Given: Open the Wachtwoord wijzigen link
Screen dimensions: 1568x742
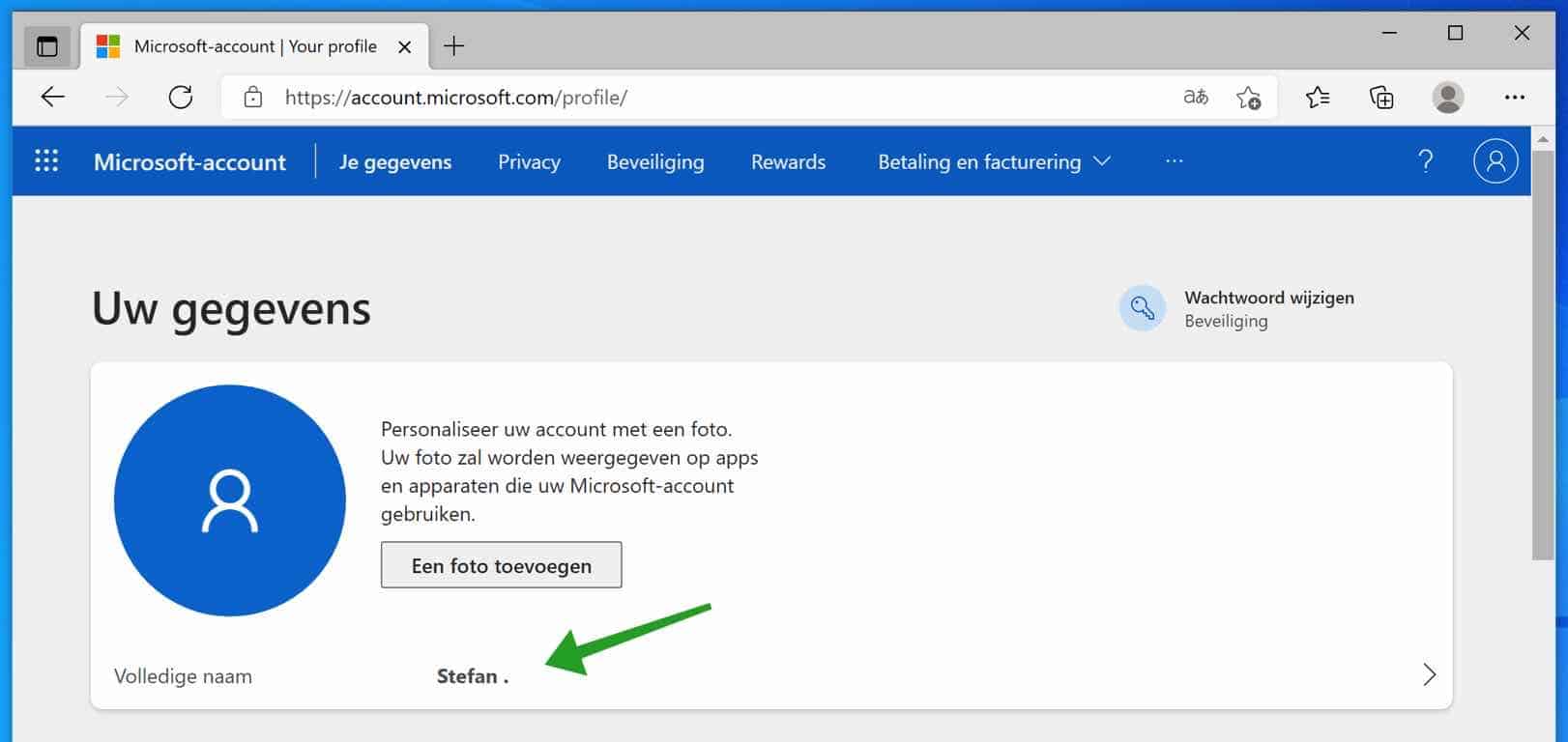Looking at the screenshot, I should point(1268,298).
